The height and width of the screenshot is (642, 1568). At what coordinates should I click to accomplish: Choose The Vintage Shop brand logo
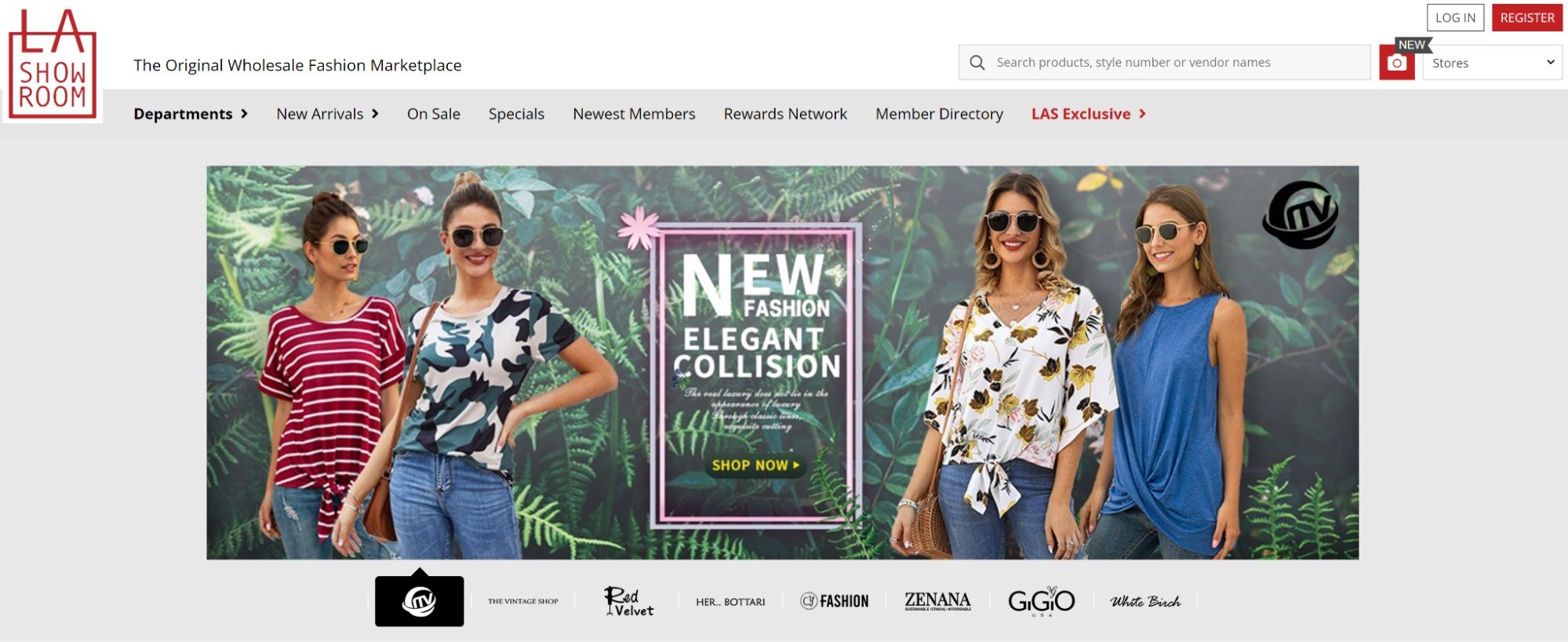(523, 602)
